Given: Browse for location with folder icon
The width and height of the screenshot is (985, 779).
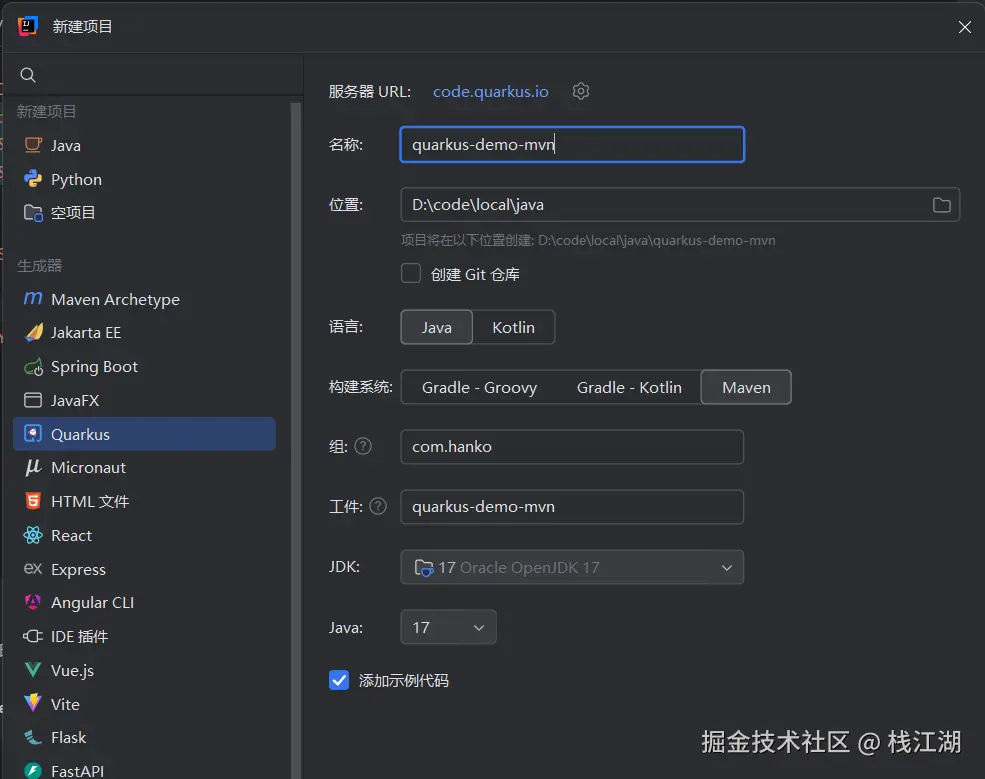Looking at the screenshot, I should pos(941,205).
